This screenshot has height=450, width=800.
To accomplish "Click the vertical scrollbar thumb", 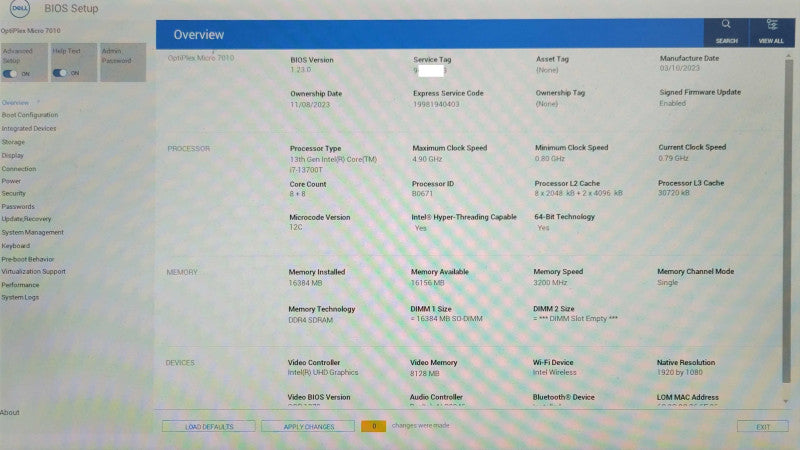I will click(x=788, y=220).
